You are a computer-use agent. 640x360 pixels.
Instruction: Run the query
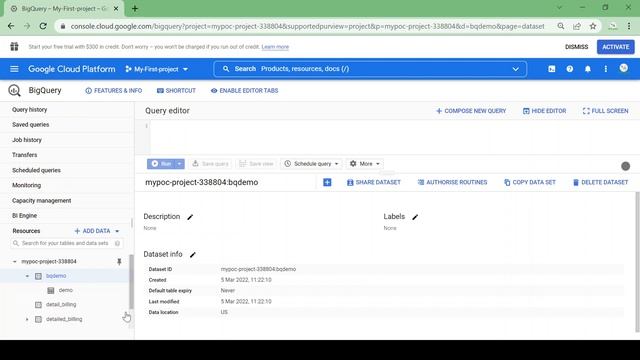click(x=161, y=164)
